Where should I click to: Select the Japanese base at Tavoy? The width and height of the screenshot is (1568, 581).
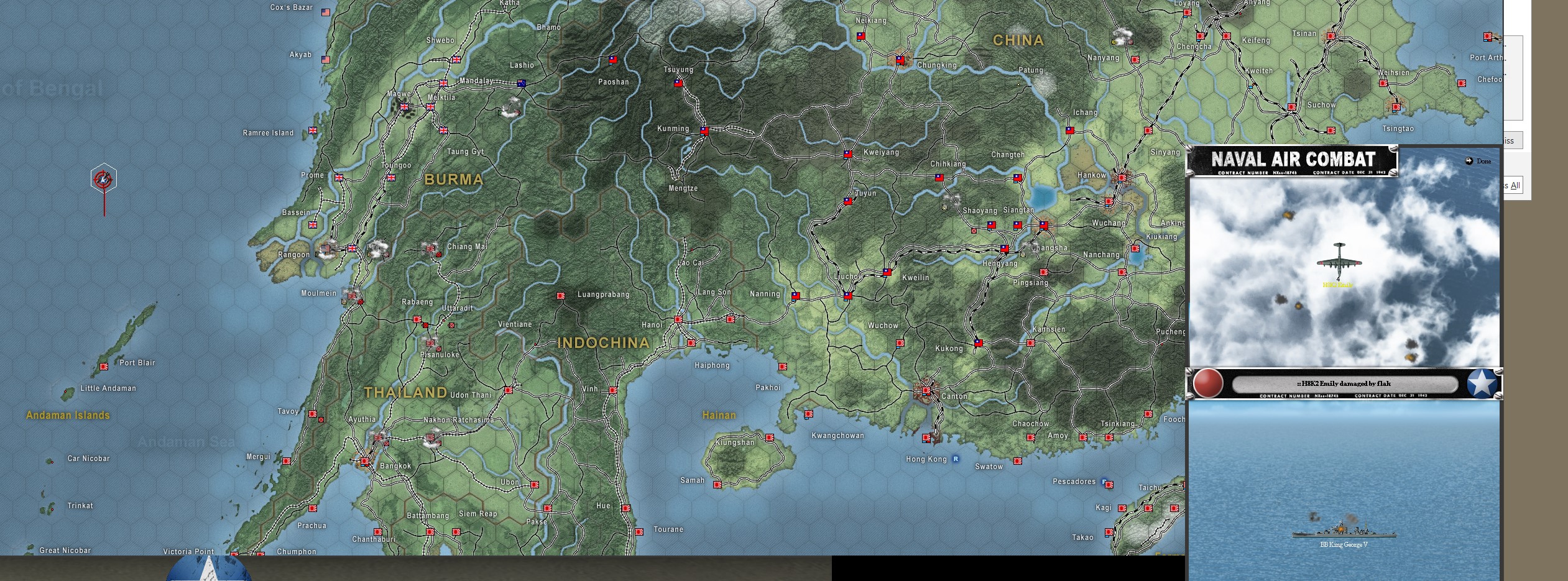tap(312, 414)
